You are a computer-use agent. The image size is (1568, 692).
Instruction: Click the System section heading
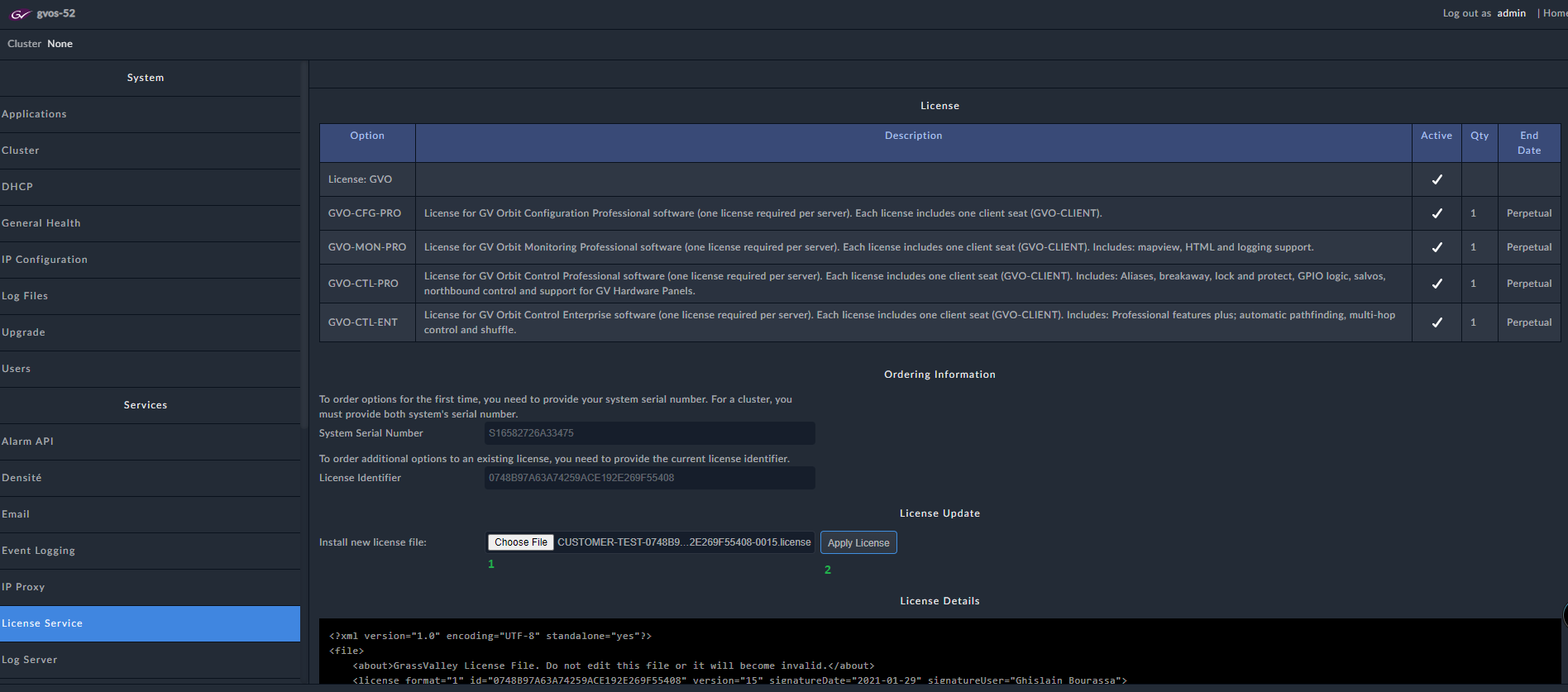[x=146, y=78]
